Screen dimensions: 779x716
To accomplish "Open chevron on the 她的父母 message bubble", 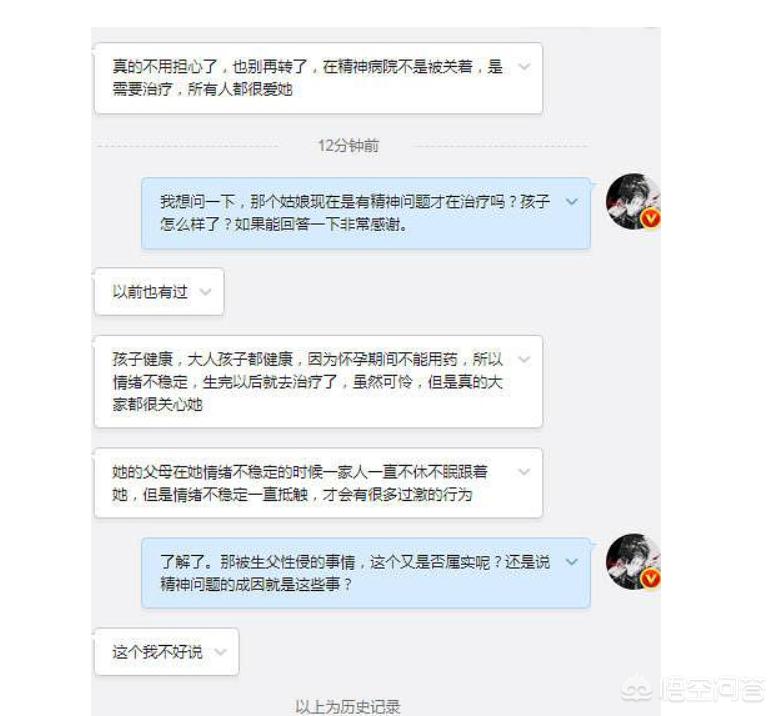I will point(525,472).
